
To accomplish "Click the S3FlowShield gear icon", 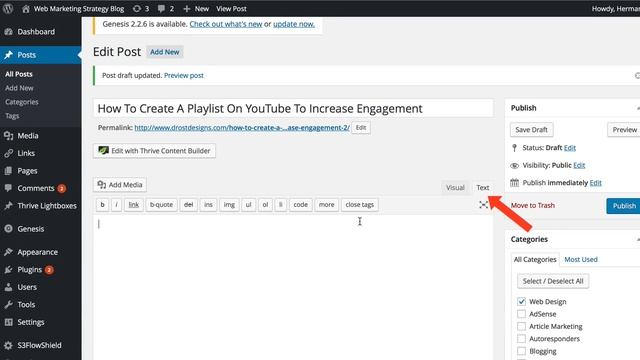I will pyautogui.click(x=9, y=345).
